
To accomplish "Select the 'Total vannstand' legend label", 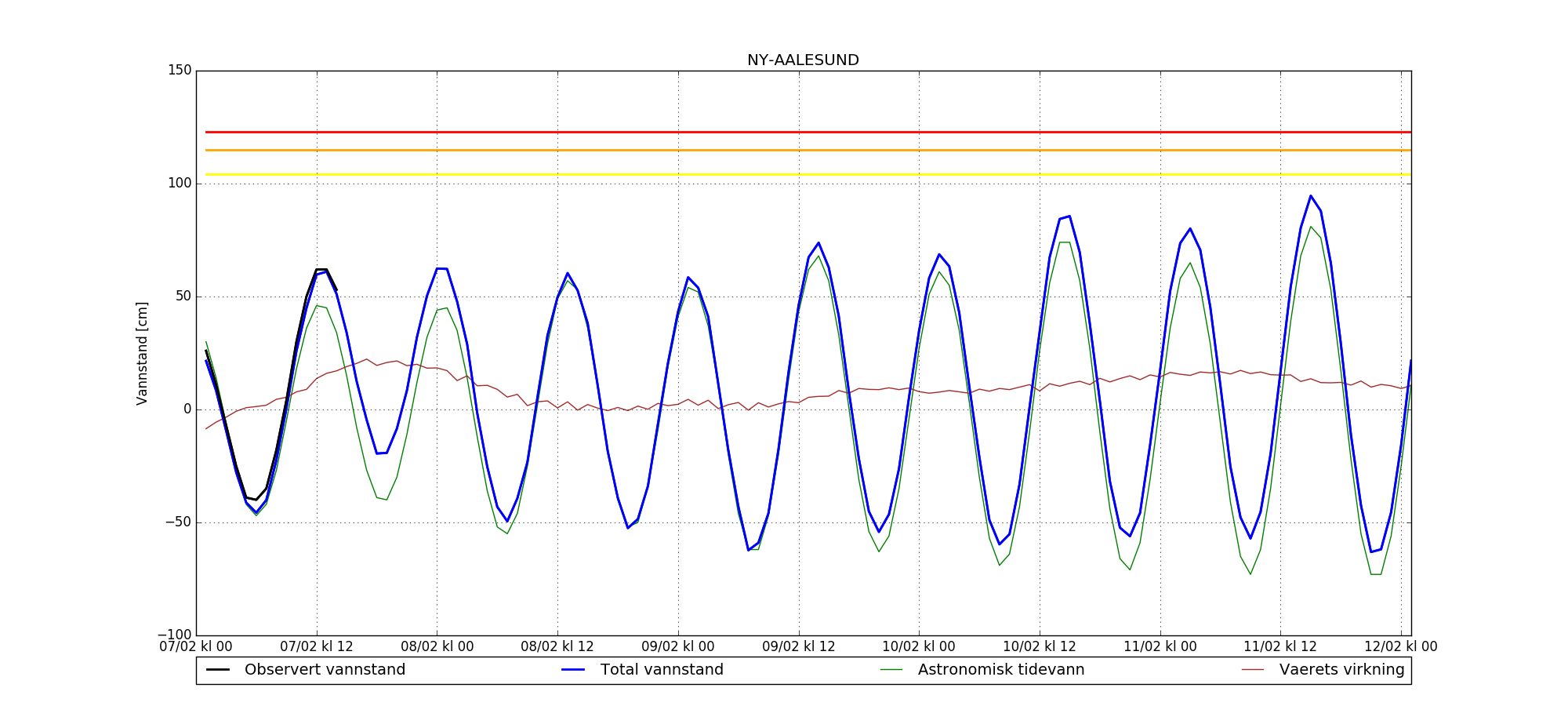I will [x=662, y=670].
